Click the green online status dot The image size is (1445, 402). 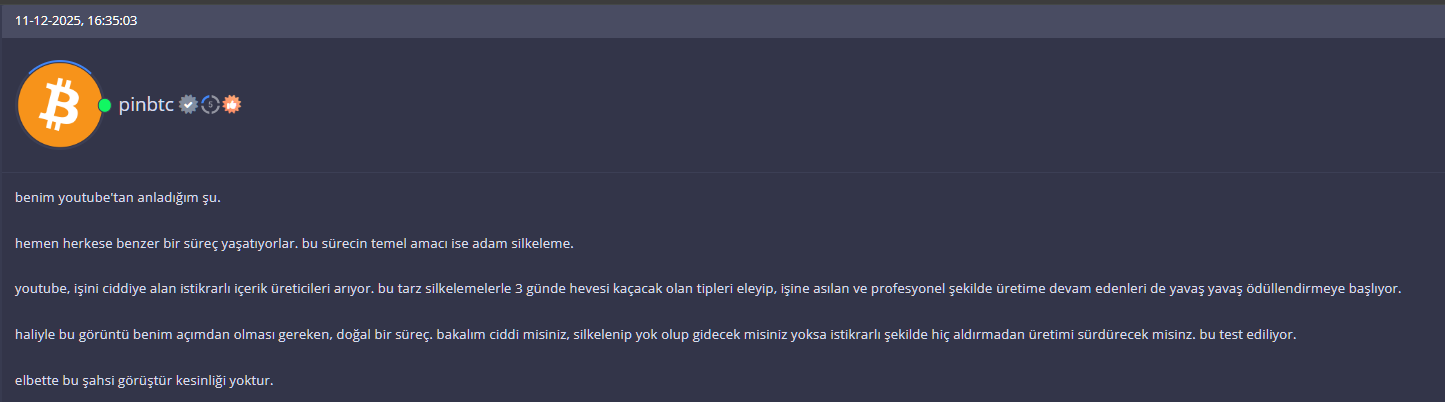[105, 105]
